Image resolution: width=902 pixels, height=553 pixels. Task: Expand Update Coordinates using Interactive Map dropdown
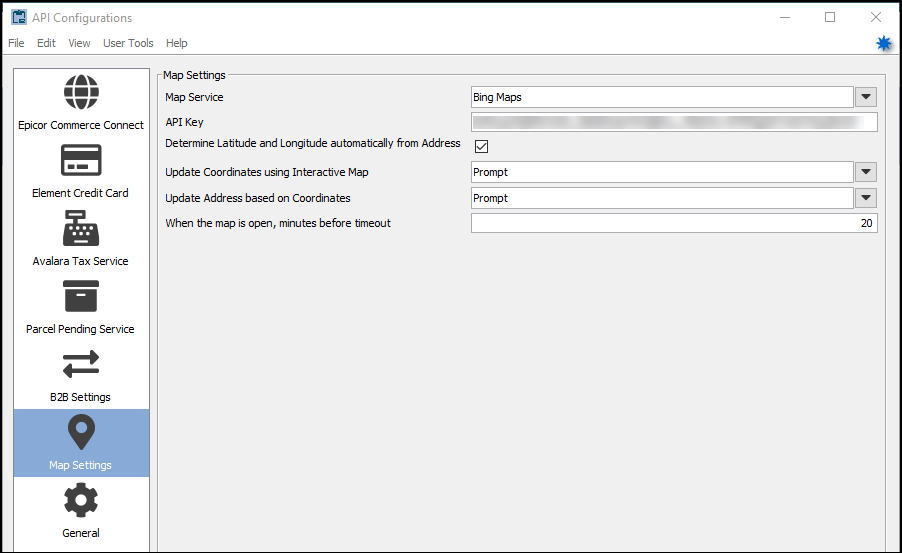pos(866,172)
